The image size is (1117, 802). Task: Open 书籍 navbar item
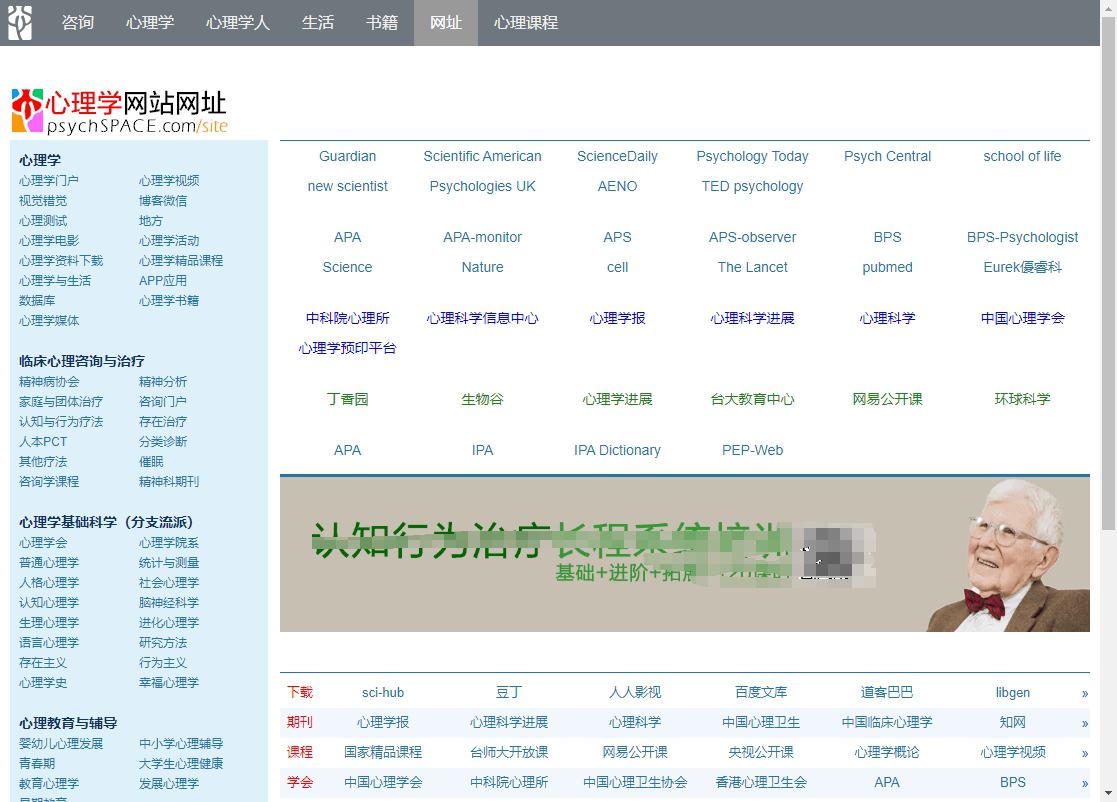point(382,23)
